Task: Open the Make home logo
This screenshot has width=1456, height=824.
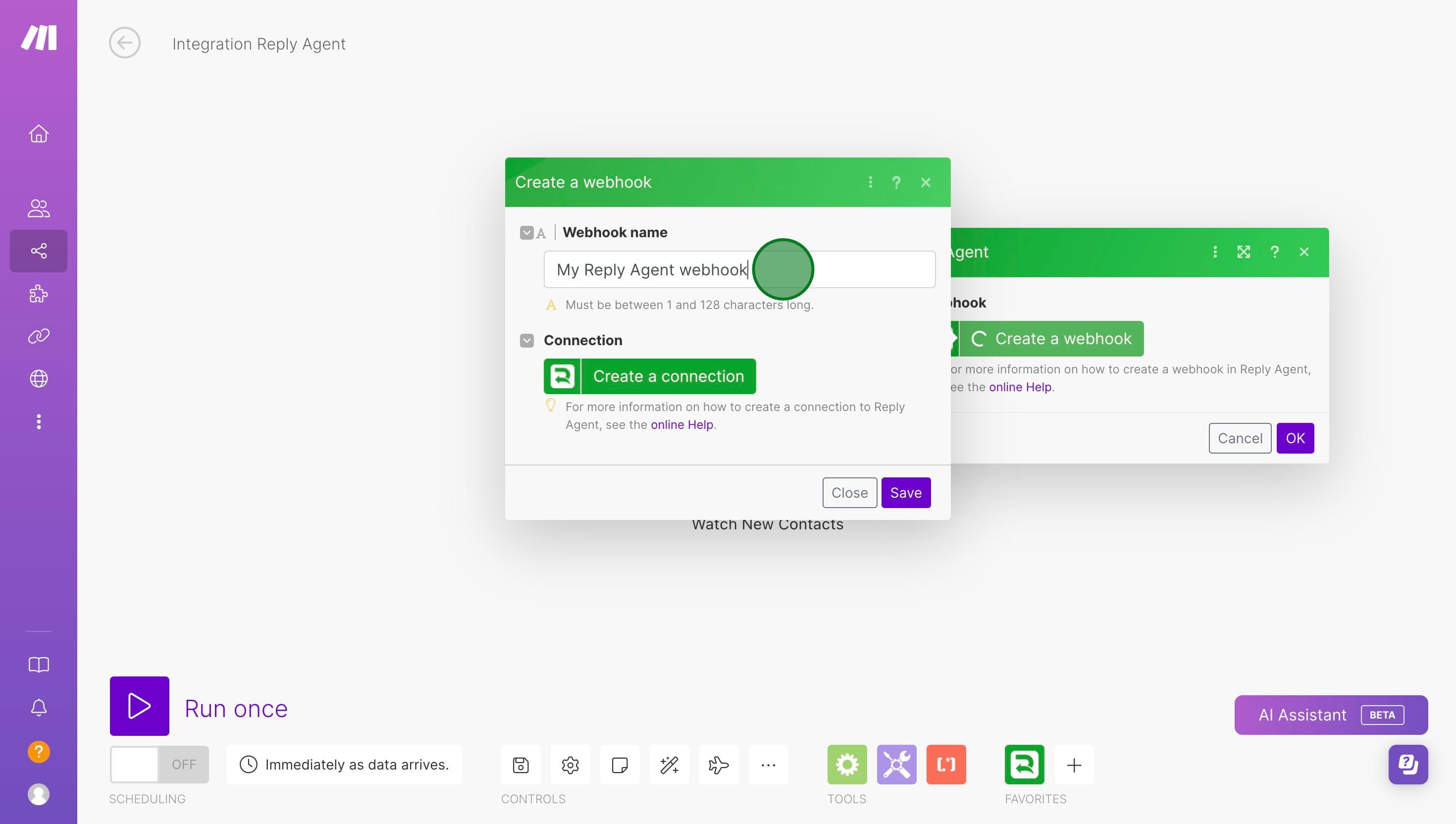Action: pos(39,37)
